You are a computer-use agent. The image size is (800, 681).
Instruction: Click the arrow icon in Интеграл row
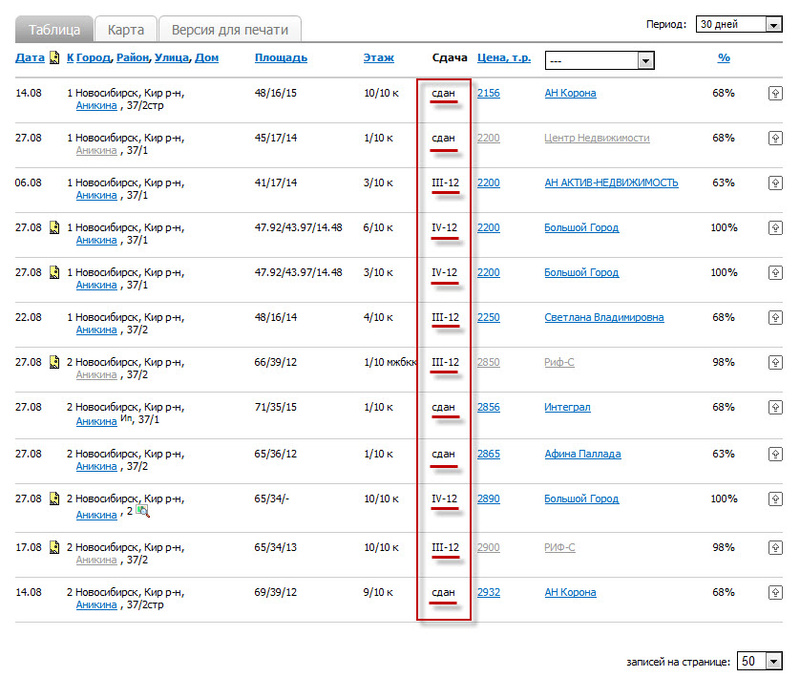click(x=774, y=408)
